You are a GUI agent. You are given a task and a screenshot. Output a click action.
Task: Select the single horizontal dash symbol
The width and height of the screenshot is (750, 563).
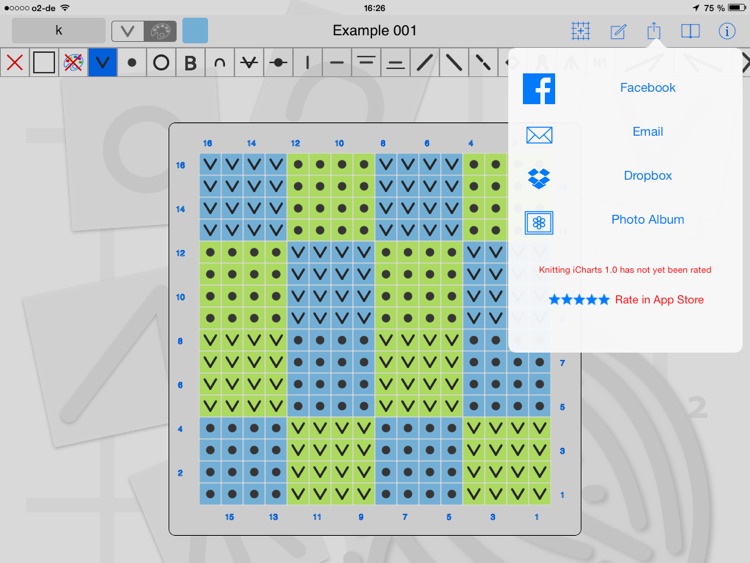[337, 63]
